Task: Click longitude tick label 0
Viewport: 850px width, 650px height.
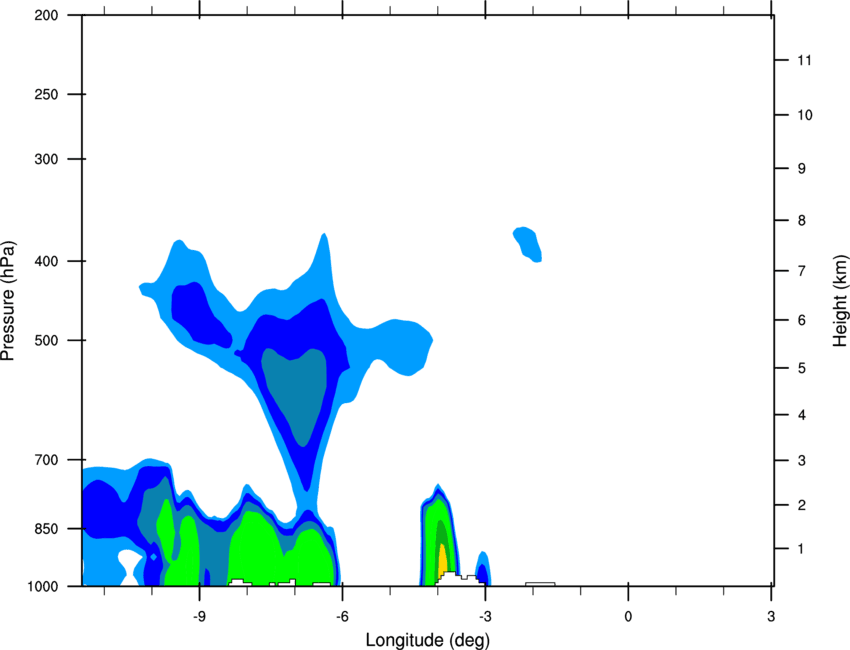Action: point(628,617)
